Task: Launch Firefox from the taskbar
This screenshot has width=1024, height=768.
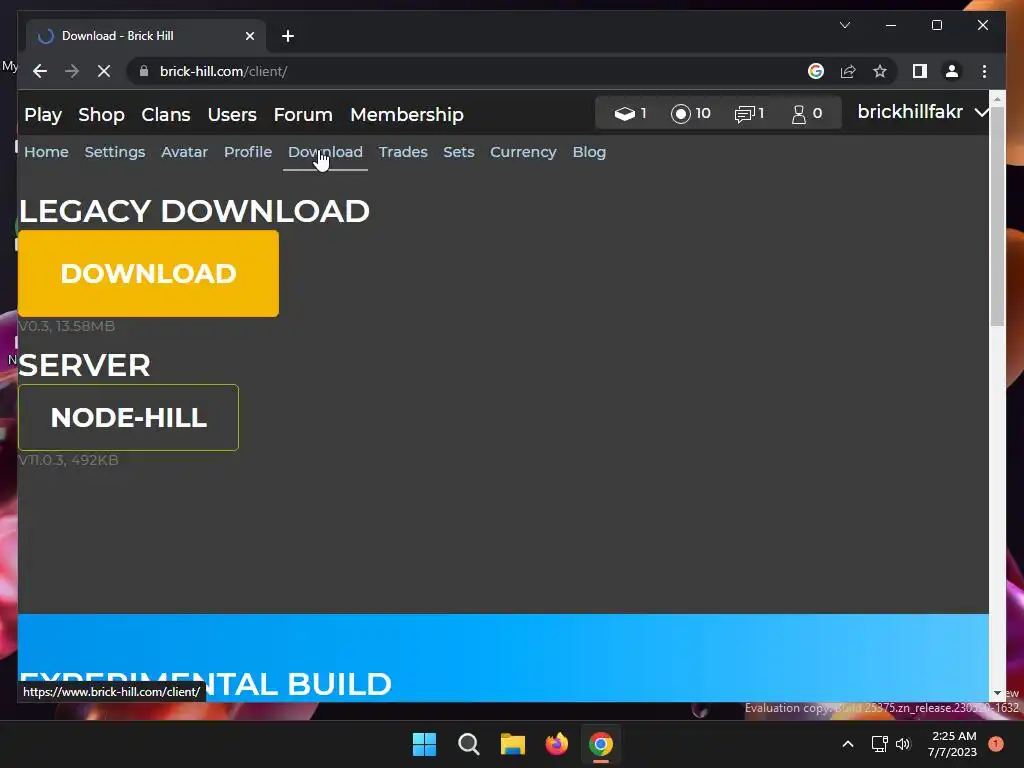Action: coord(556,744)
